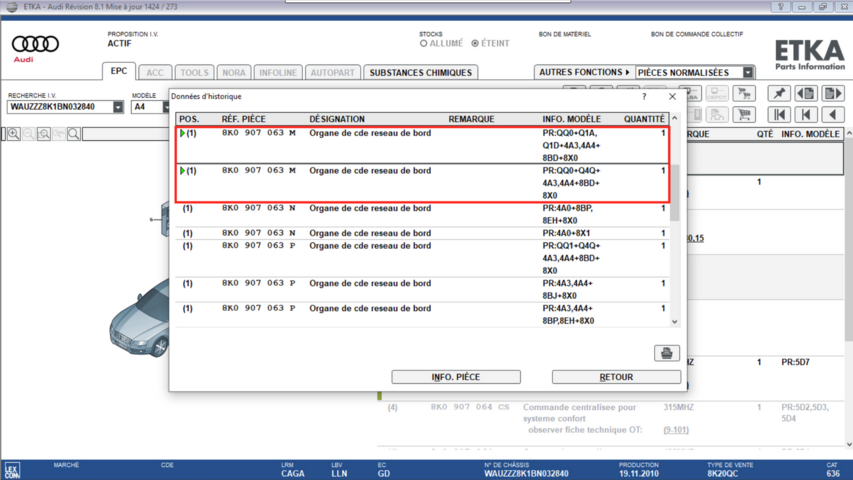
Task: Click the DEPOT toolbar icon
Action: tap(716, 94)
